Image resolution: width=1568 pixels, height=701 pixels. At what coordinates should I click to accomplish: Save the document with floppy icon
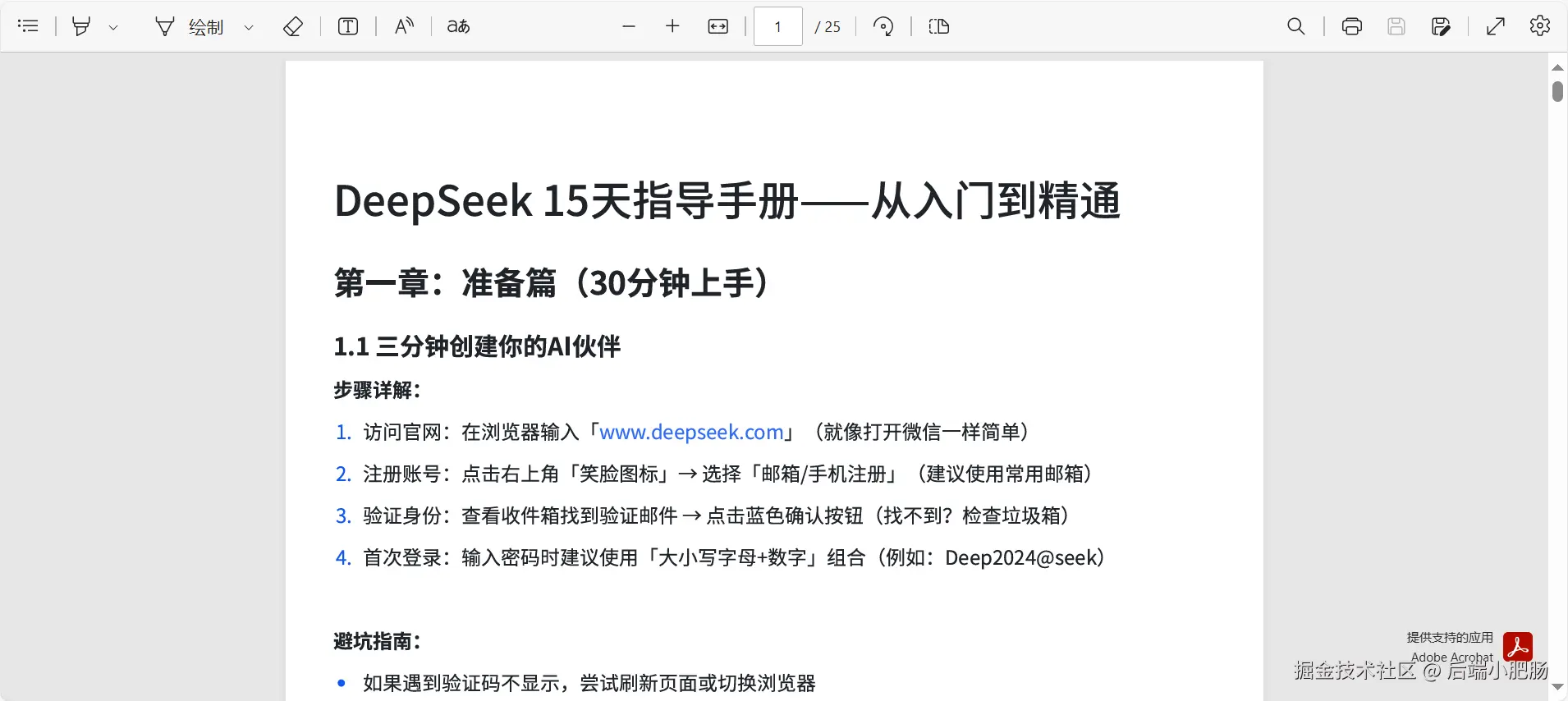1396,26
